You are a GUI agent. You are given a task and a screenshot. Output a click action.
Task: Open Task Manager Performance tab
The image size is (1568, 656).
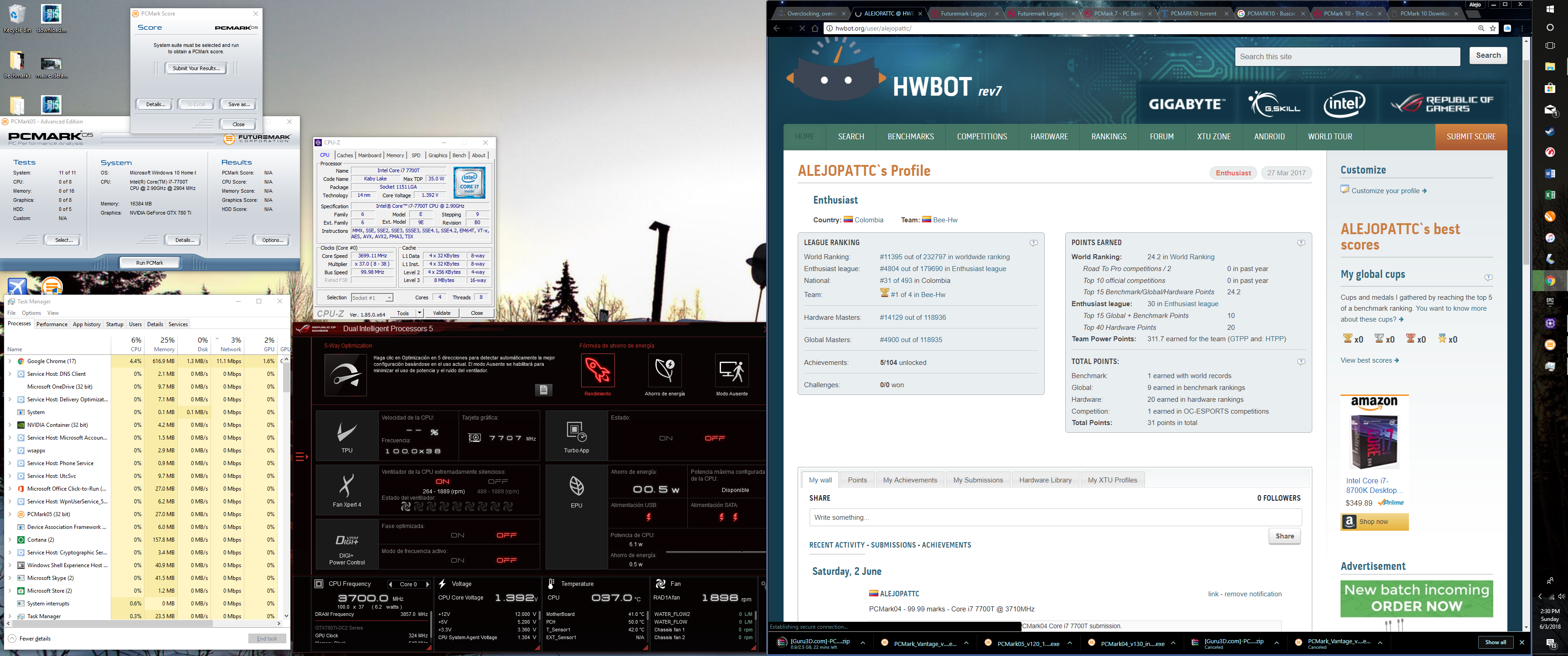52,324
